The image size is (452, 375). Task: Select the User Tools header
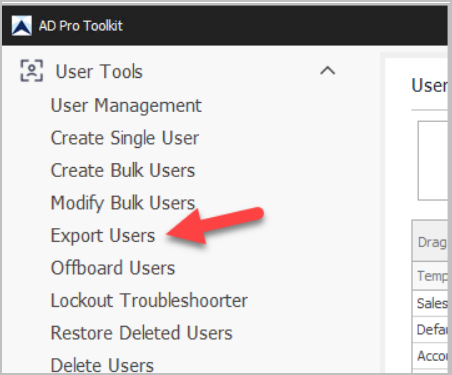pos(99,71)
